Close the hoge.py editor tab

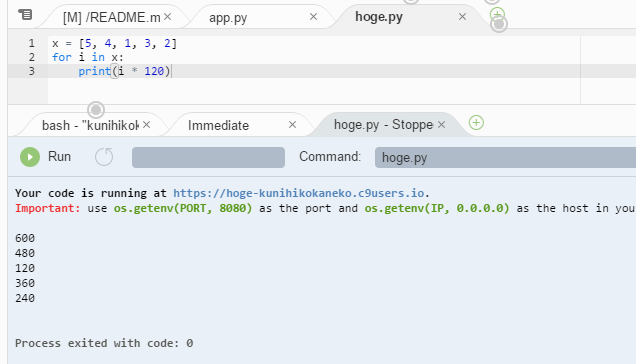point(462,17)
